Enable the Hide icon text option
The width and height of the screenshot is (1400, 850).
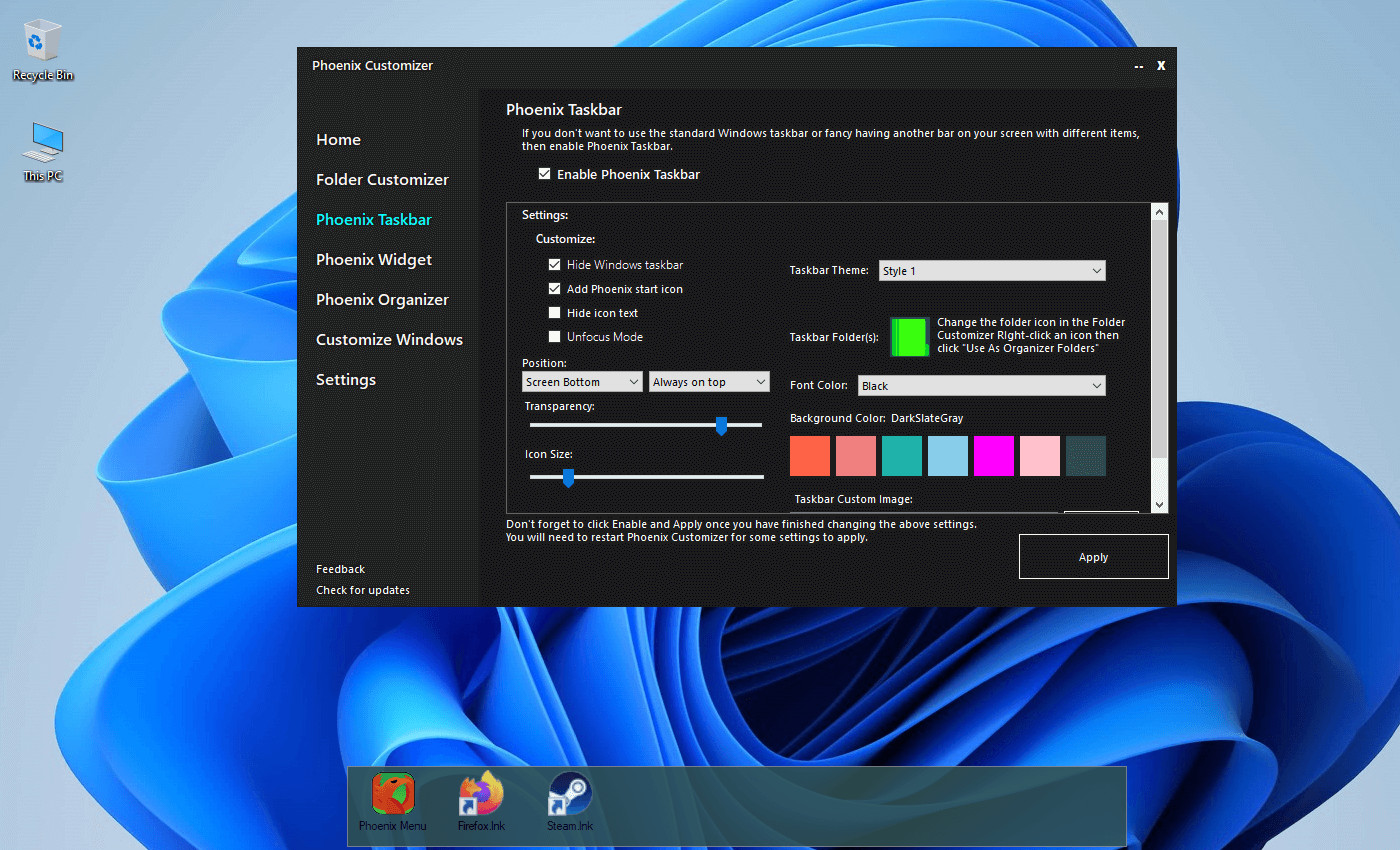555,313
